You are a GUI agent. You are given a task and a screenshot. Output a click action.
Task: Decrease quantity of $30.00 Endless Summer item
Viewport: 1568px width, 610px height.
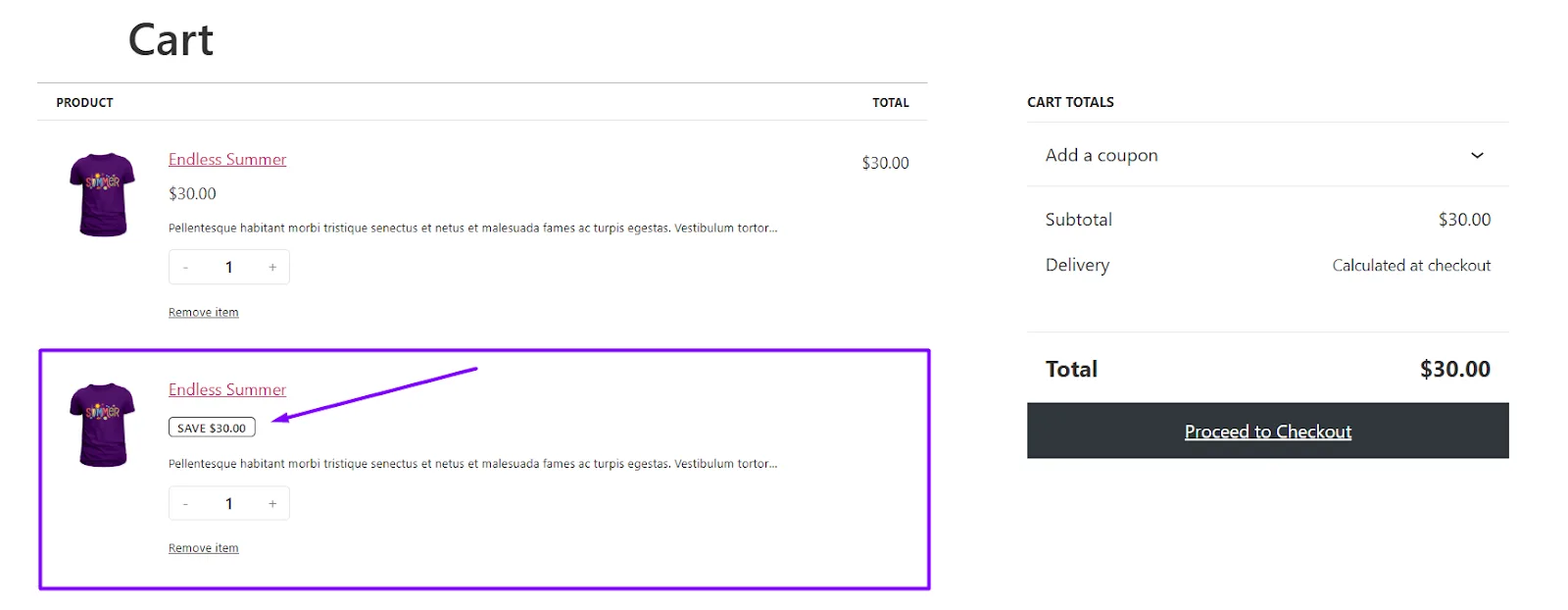pyautogui.click(x=185, y=267)
